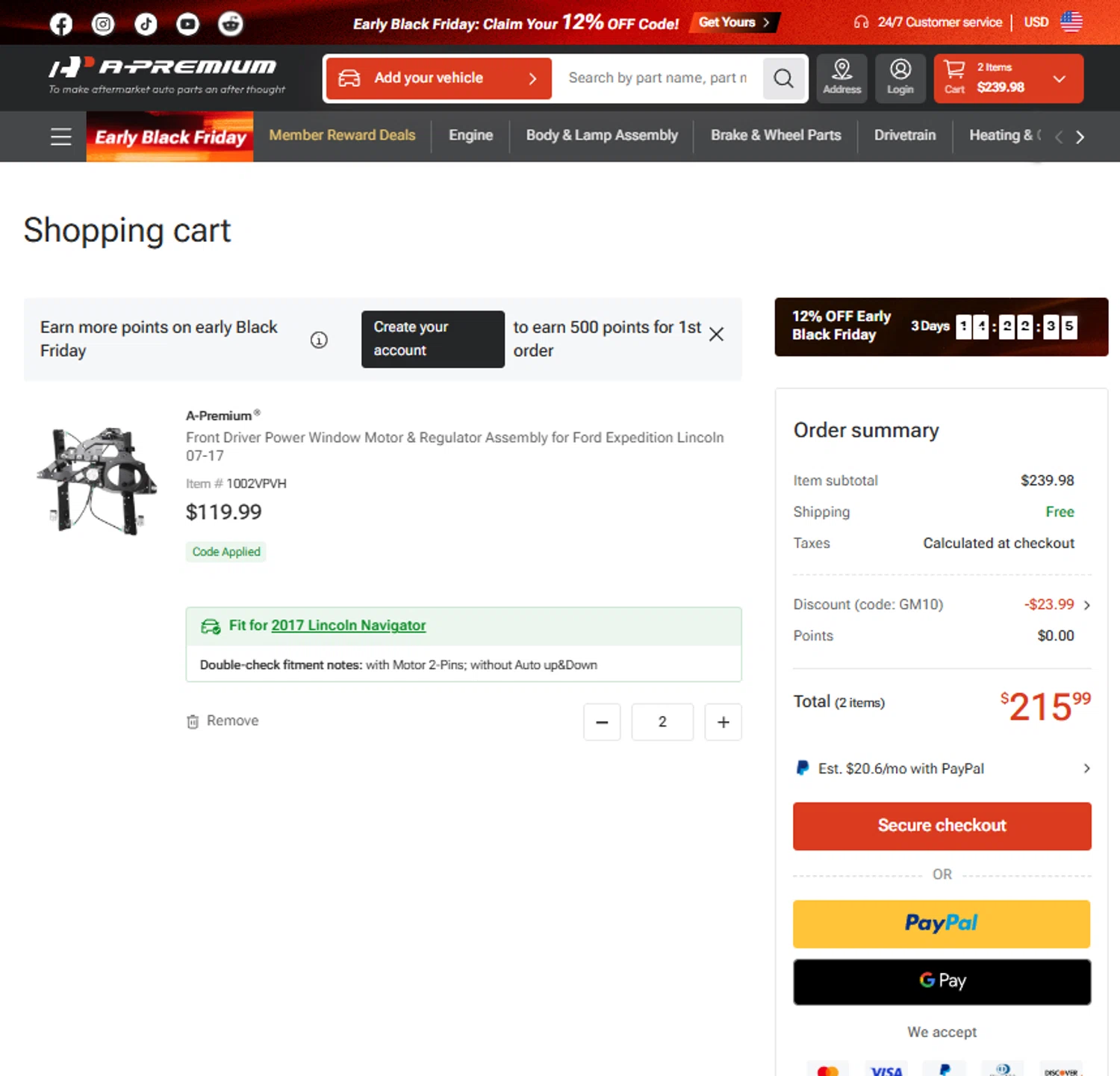Open the Reddit social icon

pyautogui.click(x=230, y=24)
